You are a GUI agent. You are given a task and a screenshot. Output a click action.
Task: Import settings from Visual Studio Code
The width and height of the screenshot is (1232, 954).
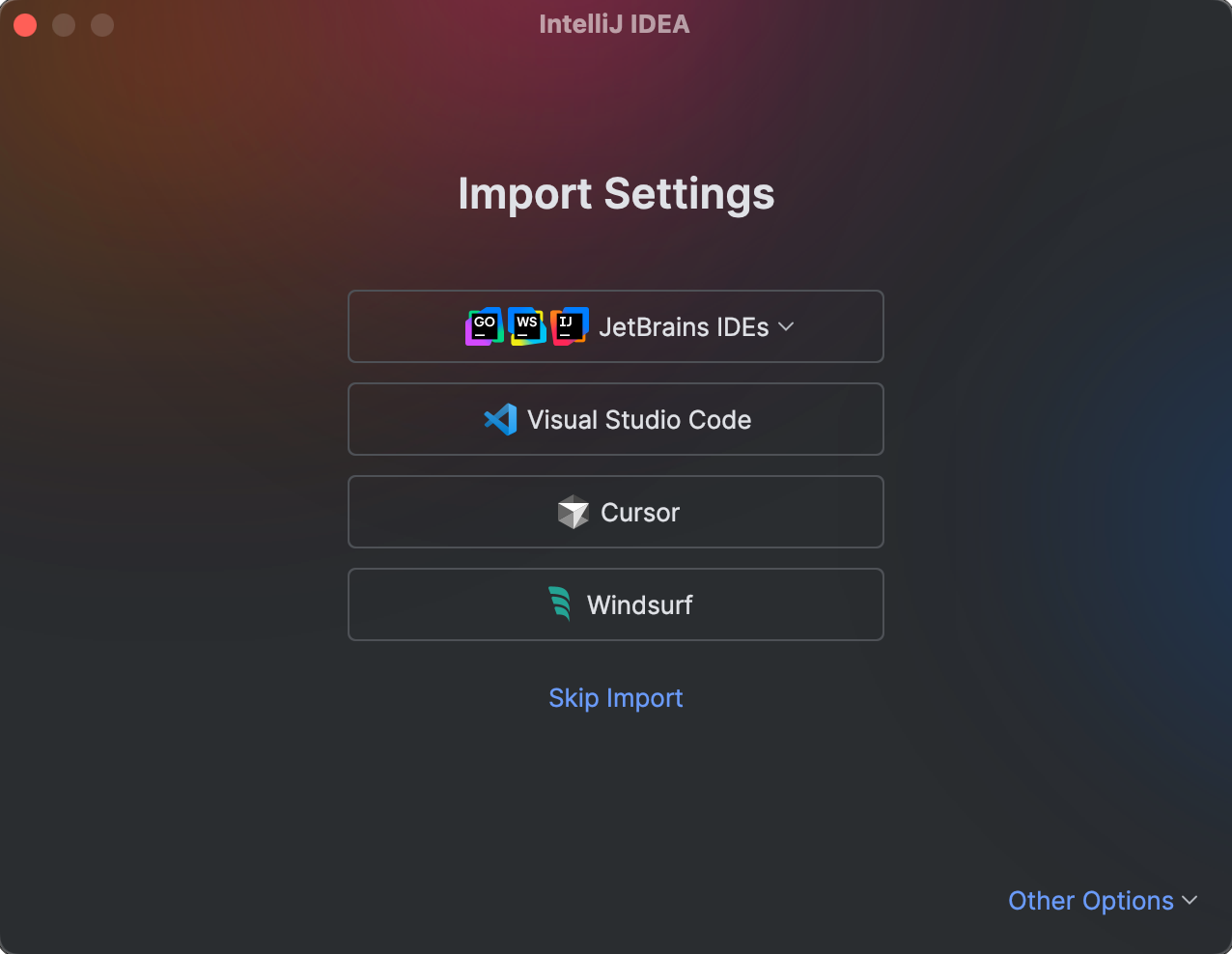[x=615, y=419]
